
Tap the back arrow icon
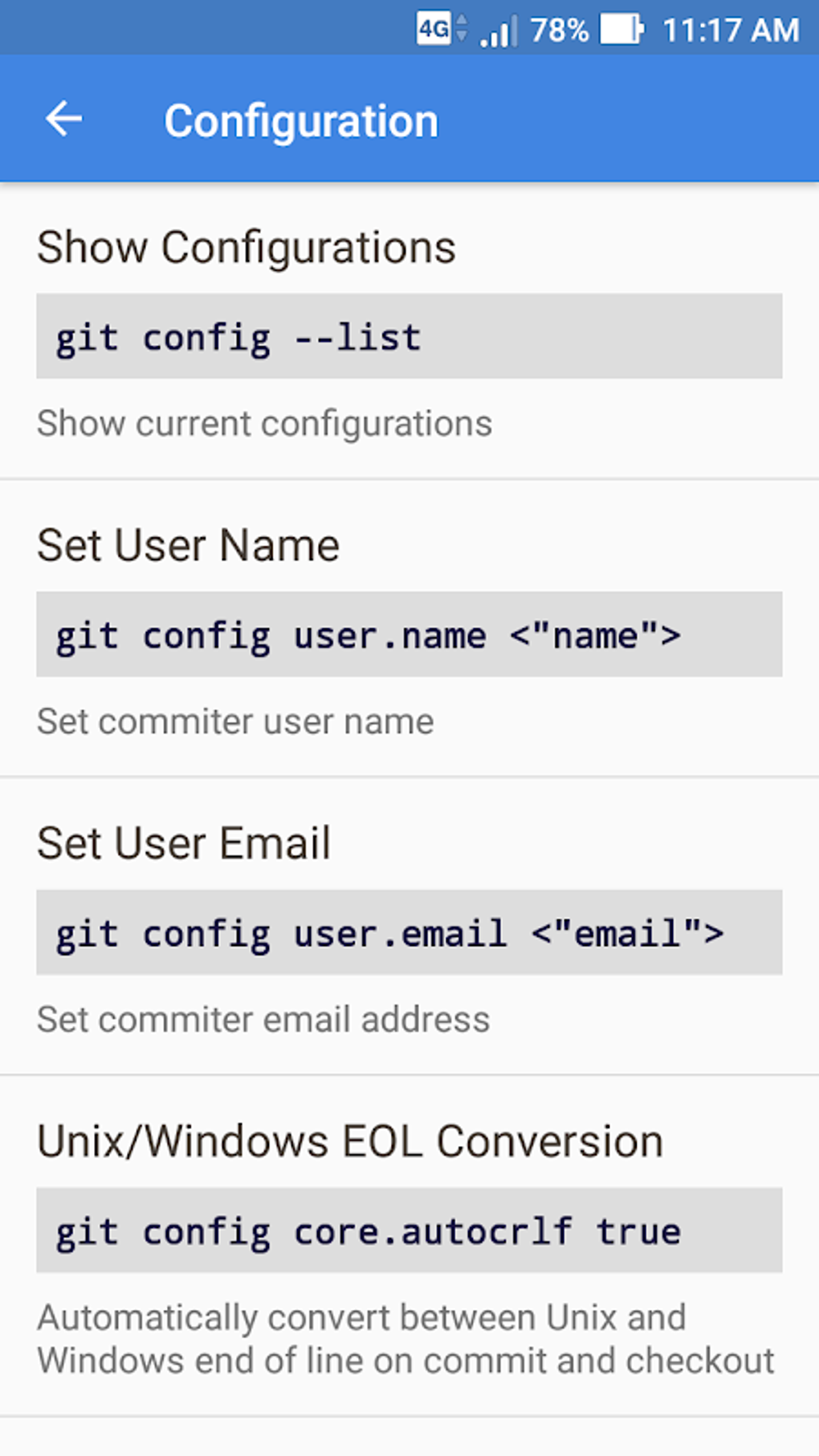click(64, 120)
